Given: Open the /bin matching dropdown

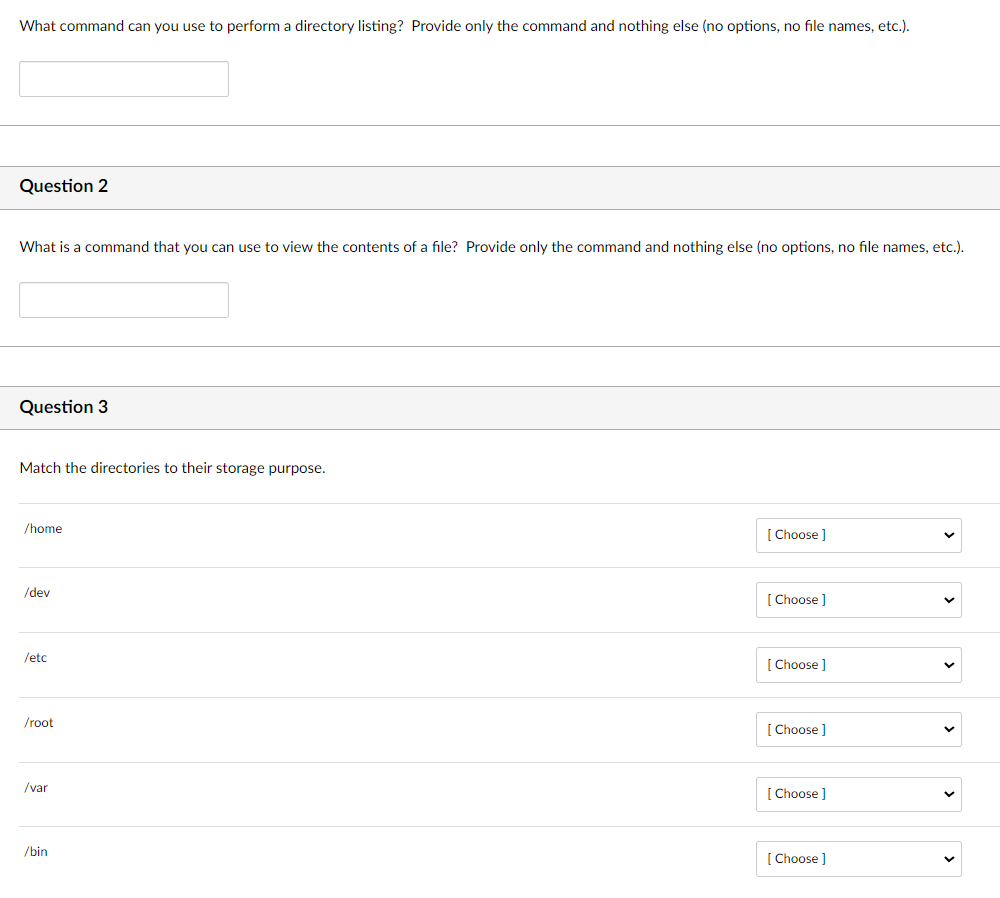Looking at the screenshot, I should tap(858, 859).
